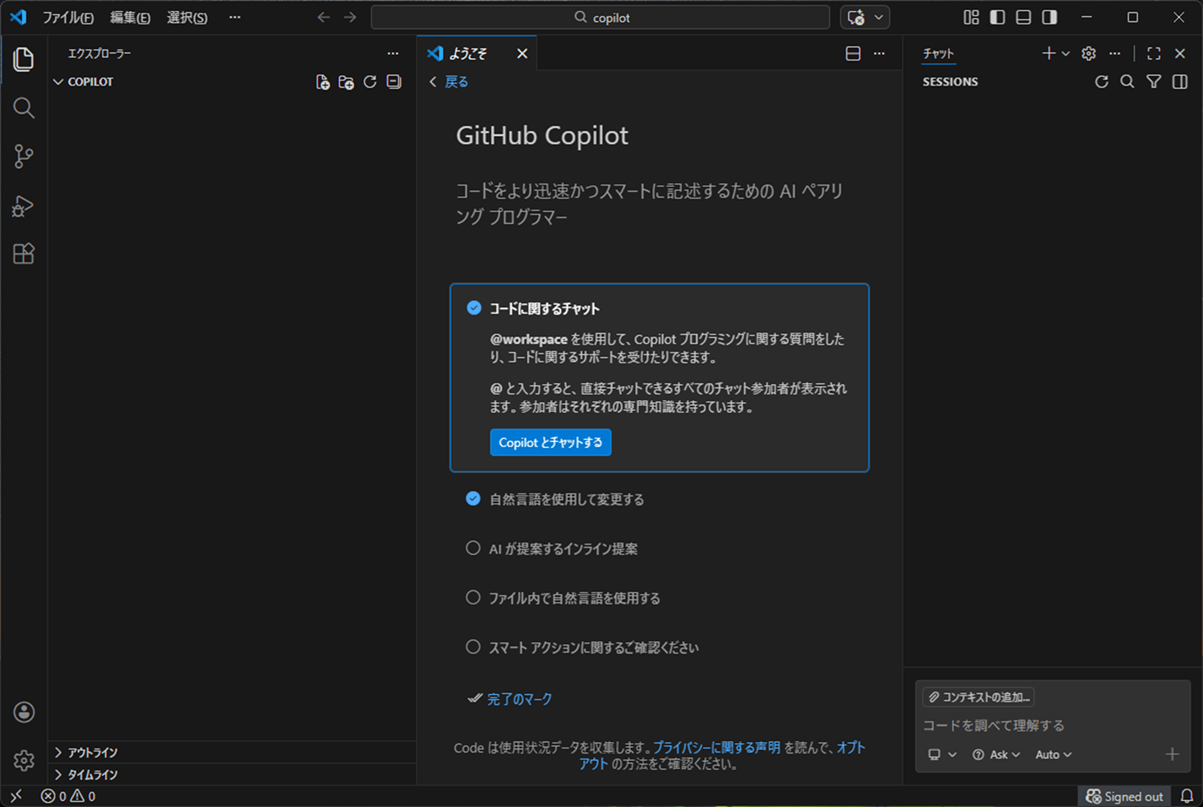Open the notifications bell in the status bar
Screen dimensions: 1203x807
click(1188, 795)
